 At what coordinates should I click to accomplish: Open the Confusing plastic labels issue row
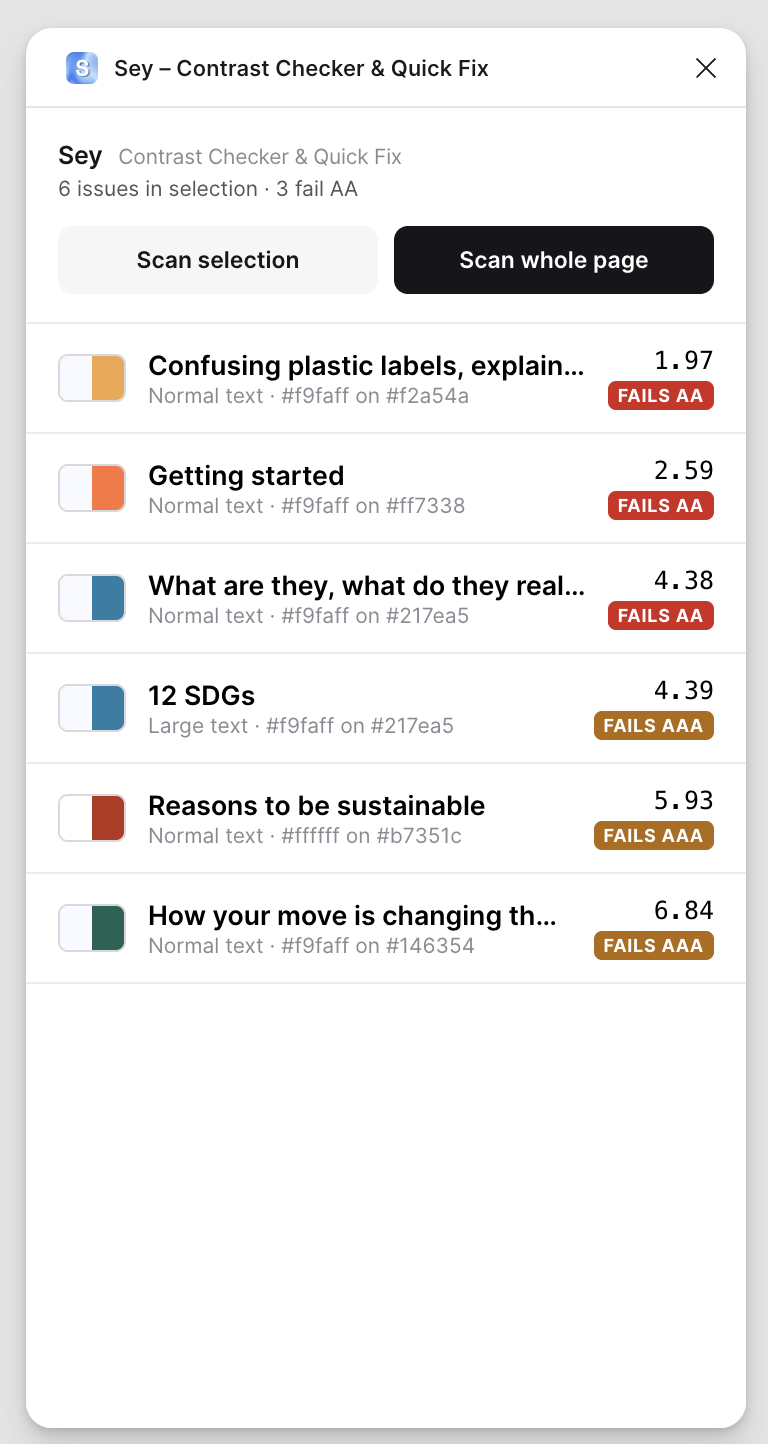pyautogui.click(x=386, y=378)
